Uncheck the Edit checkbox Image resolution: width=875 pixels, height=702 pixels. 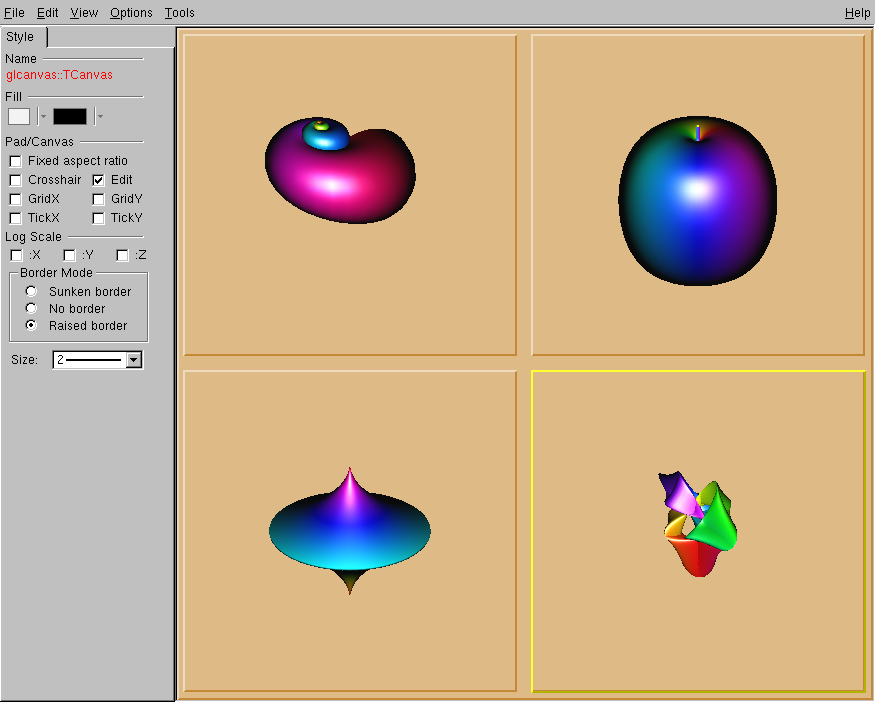pyautogui.click(x=99, y=180)
